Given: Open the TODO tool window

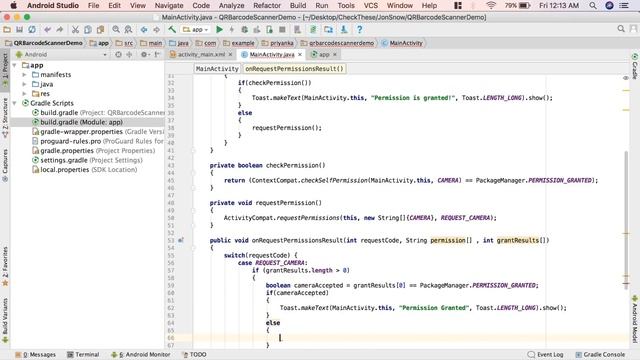Looking at the screenshot, I should [x=194, y=354].
